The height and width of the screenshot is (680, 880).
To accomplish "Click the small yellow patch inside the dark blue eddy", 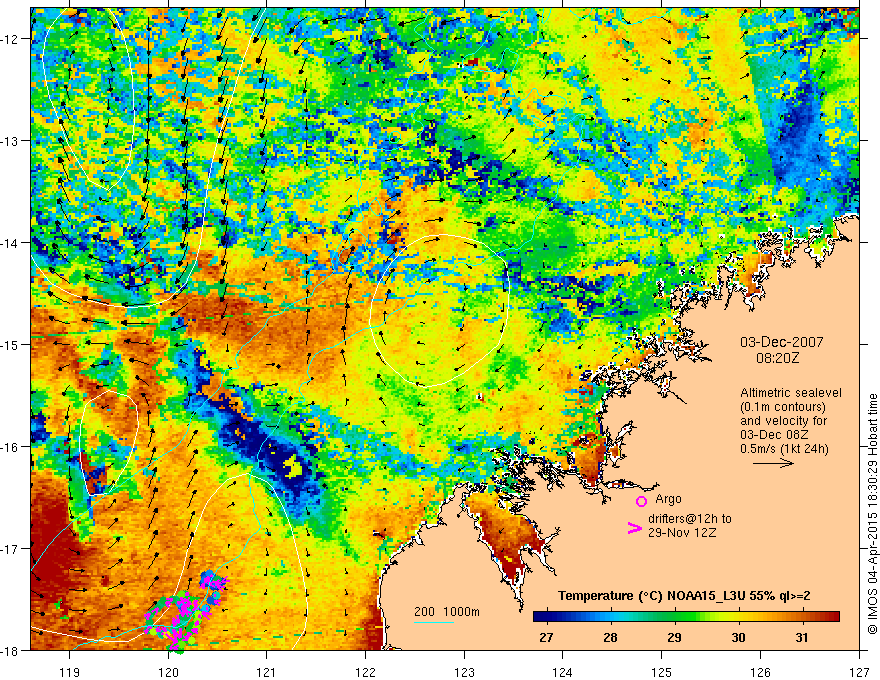I will [x=292, y=465].
